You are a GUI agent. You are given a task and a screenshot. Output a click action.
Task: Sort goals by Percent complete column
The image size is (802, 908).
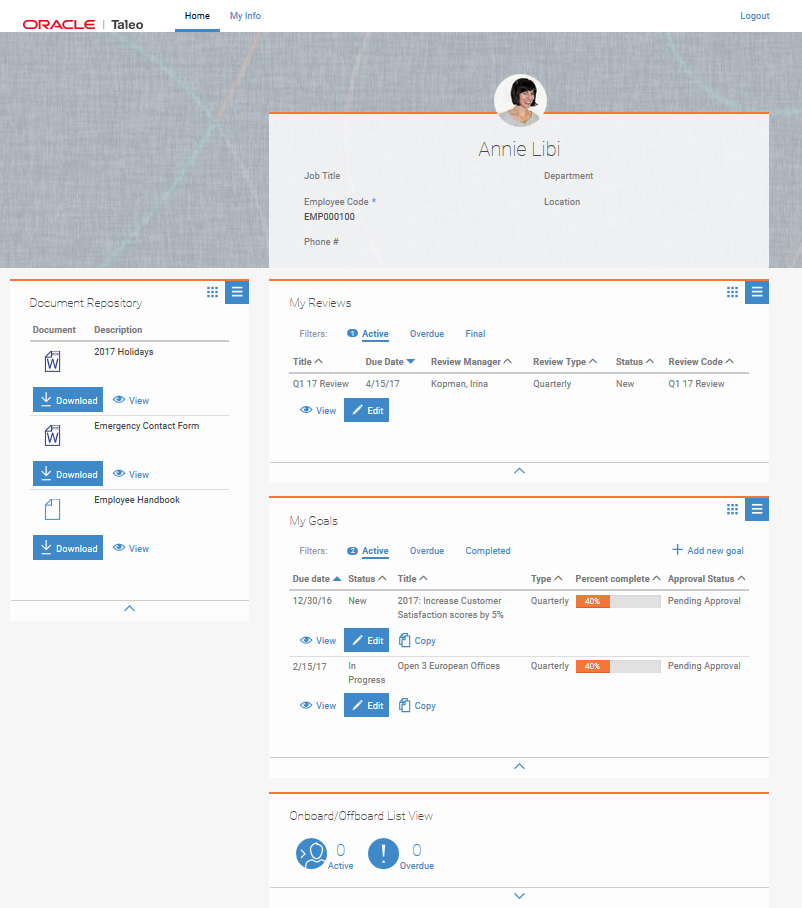[x=618, y=579]
